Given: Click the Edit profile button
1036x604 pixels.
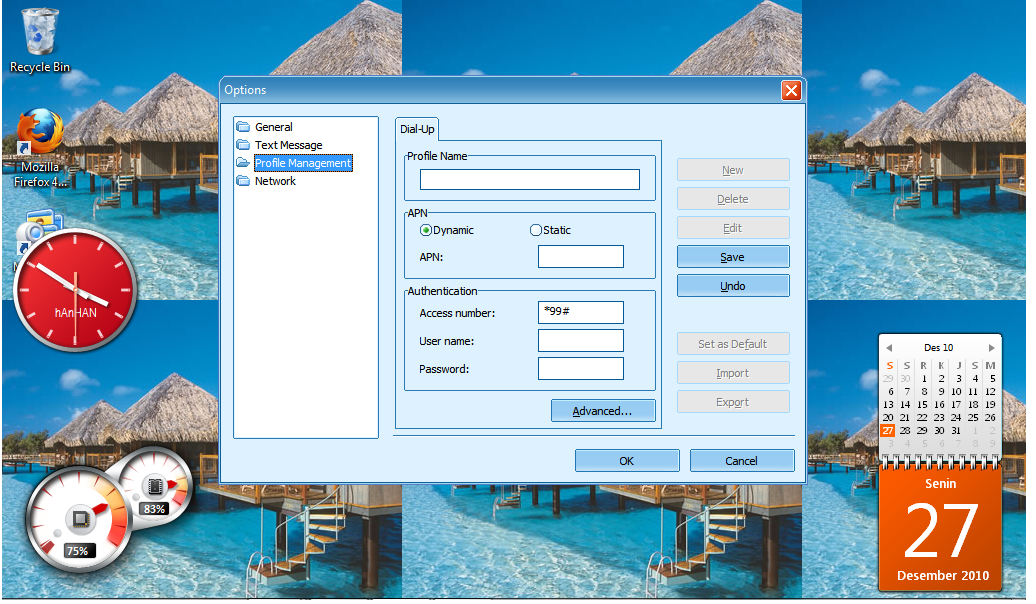Looking at the screenshot, I should click(733, 228).
